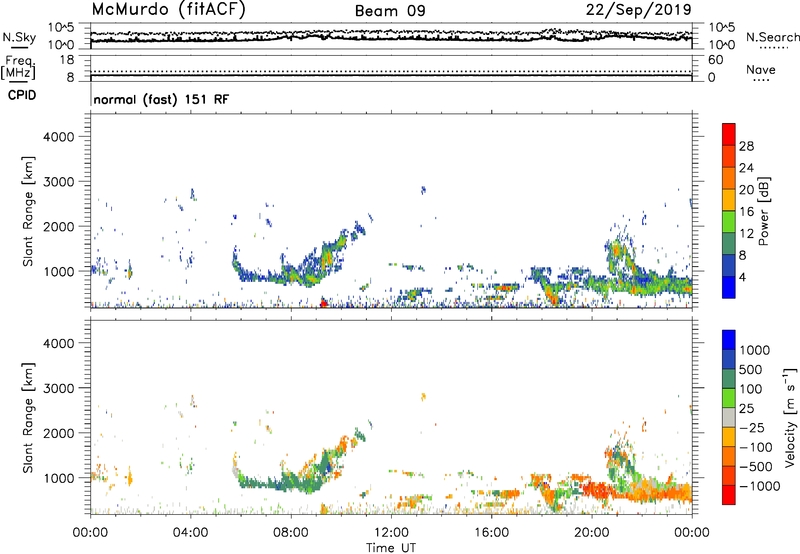Pick the yellow 16–20 segment of Power colorbar

click(729, 200)
